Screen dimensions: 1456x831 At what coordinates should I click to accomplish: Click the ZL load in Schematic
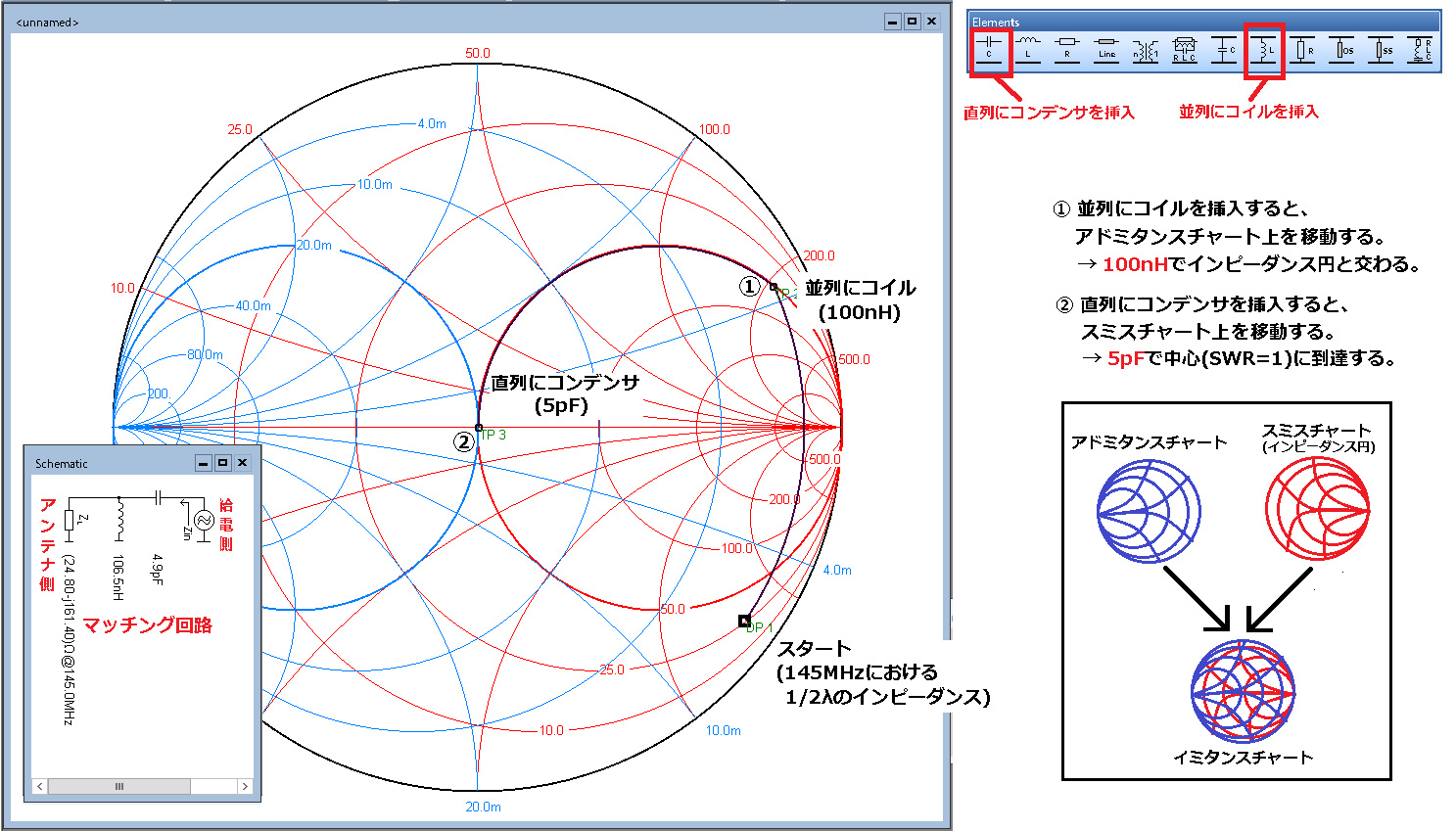70,520
